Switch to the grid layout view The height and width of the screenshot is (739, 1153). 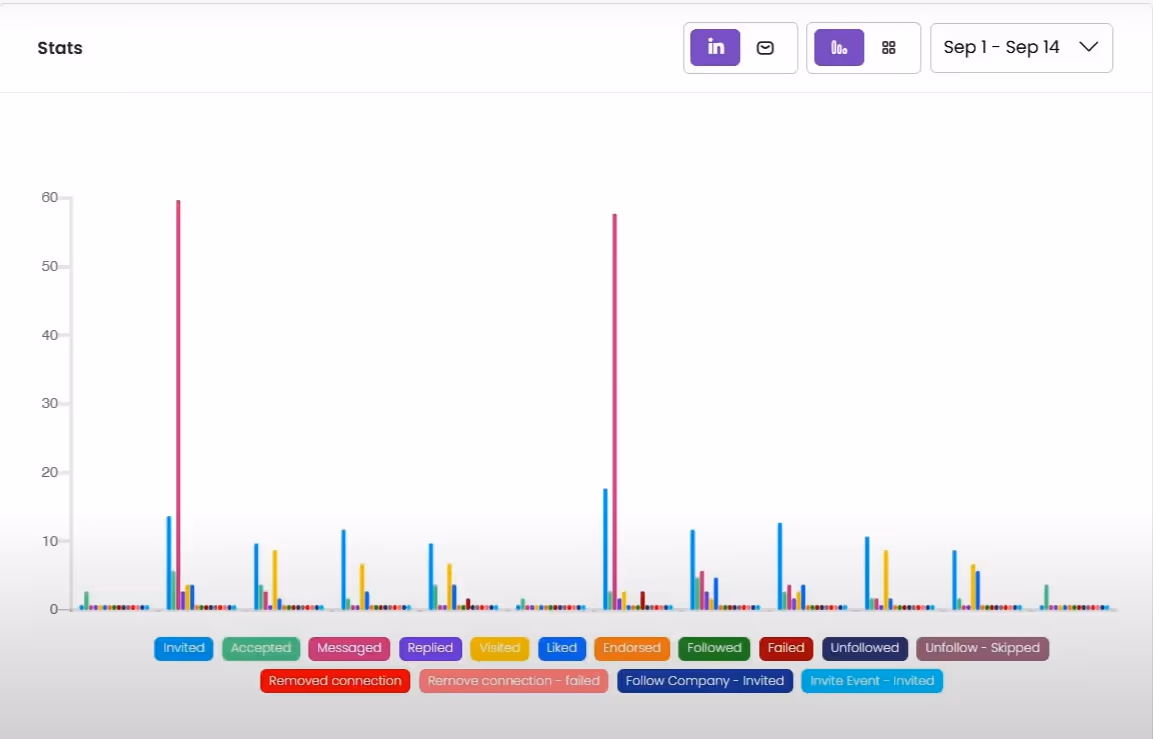point(889,47)
